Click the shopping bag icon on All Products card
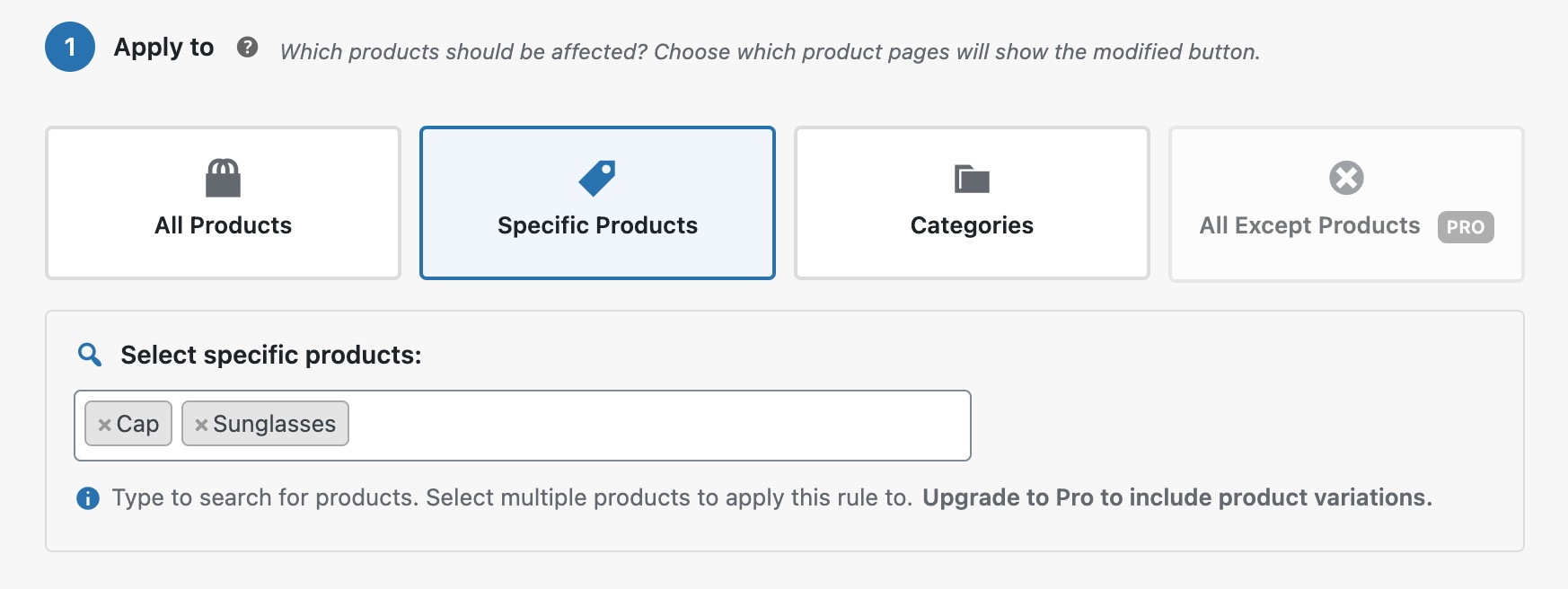The image size is (1568, 589). (223, 178)
